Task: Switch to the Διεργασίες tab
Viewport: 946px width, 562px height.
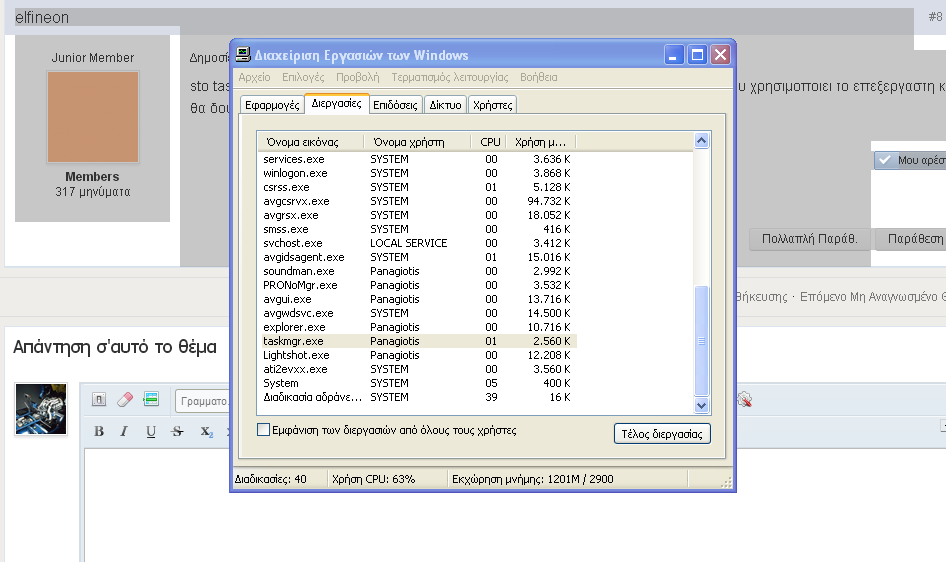Action: tap(337, 103)
